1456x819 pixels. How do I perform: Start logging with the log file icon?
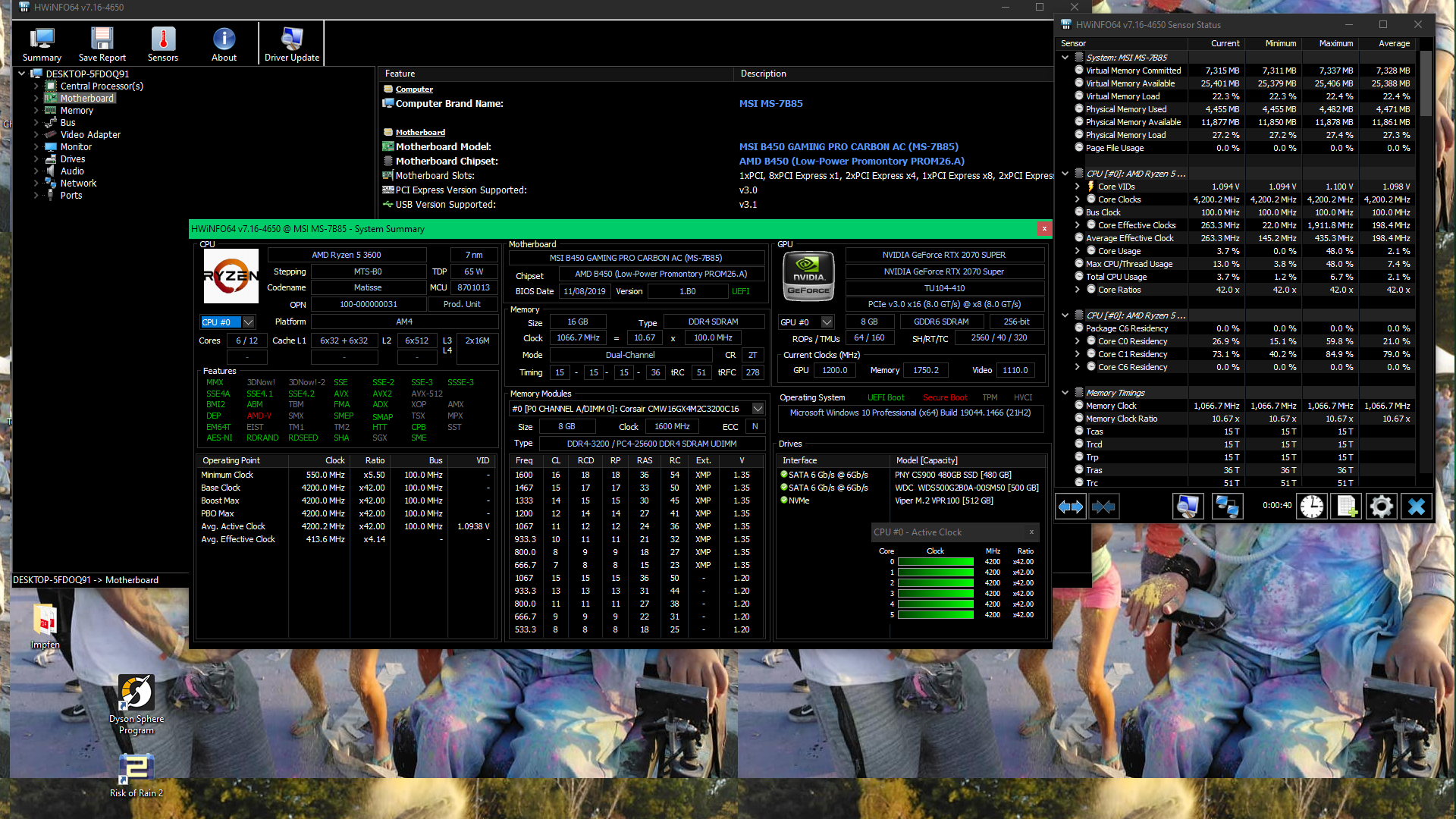pyautogui.click(x=1347, y=507)
